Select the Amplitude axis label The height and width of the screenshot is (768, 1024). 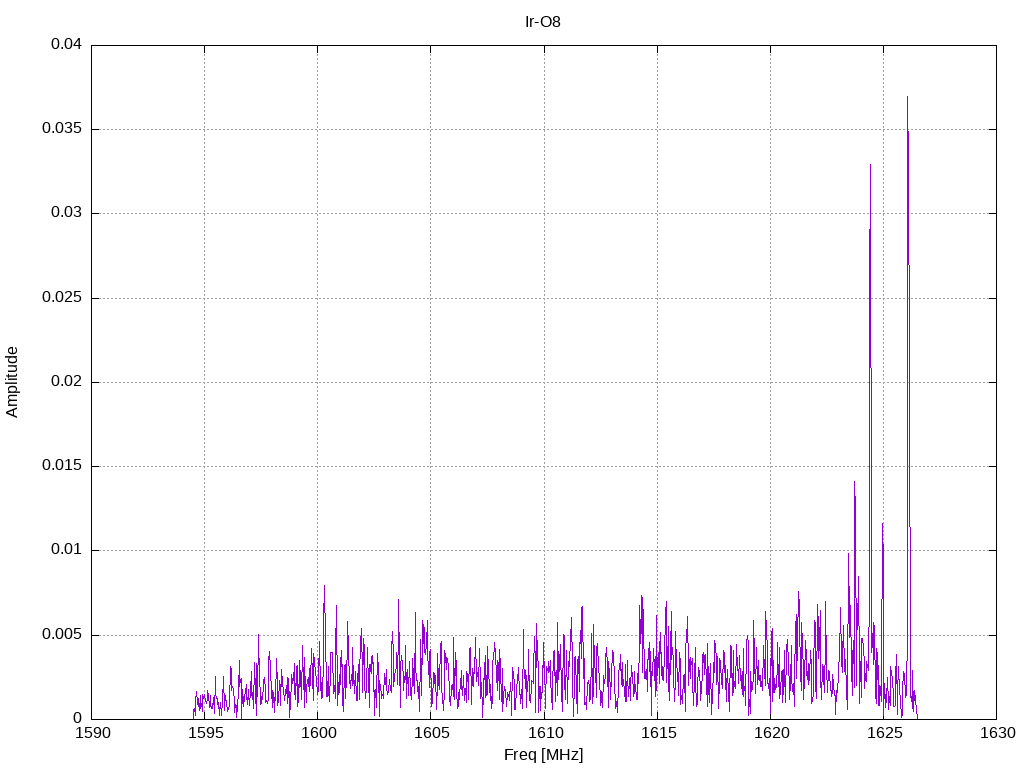pos(12,382)
